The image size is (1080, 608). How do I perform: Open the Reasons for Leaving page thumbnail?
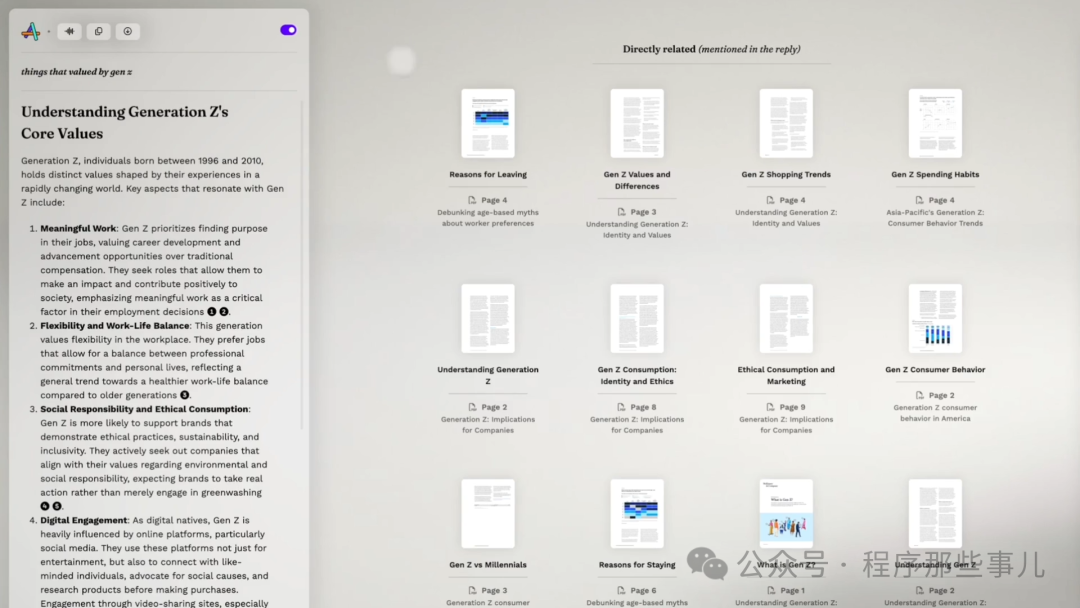(x=488, y=123)
